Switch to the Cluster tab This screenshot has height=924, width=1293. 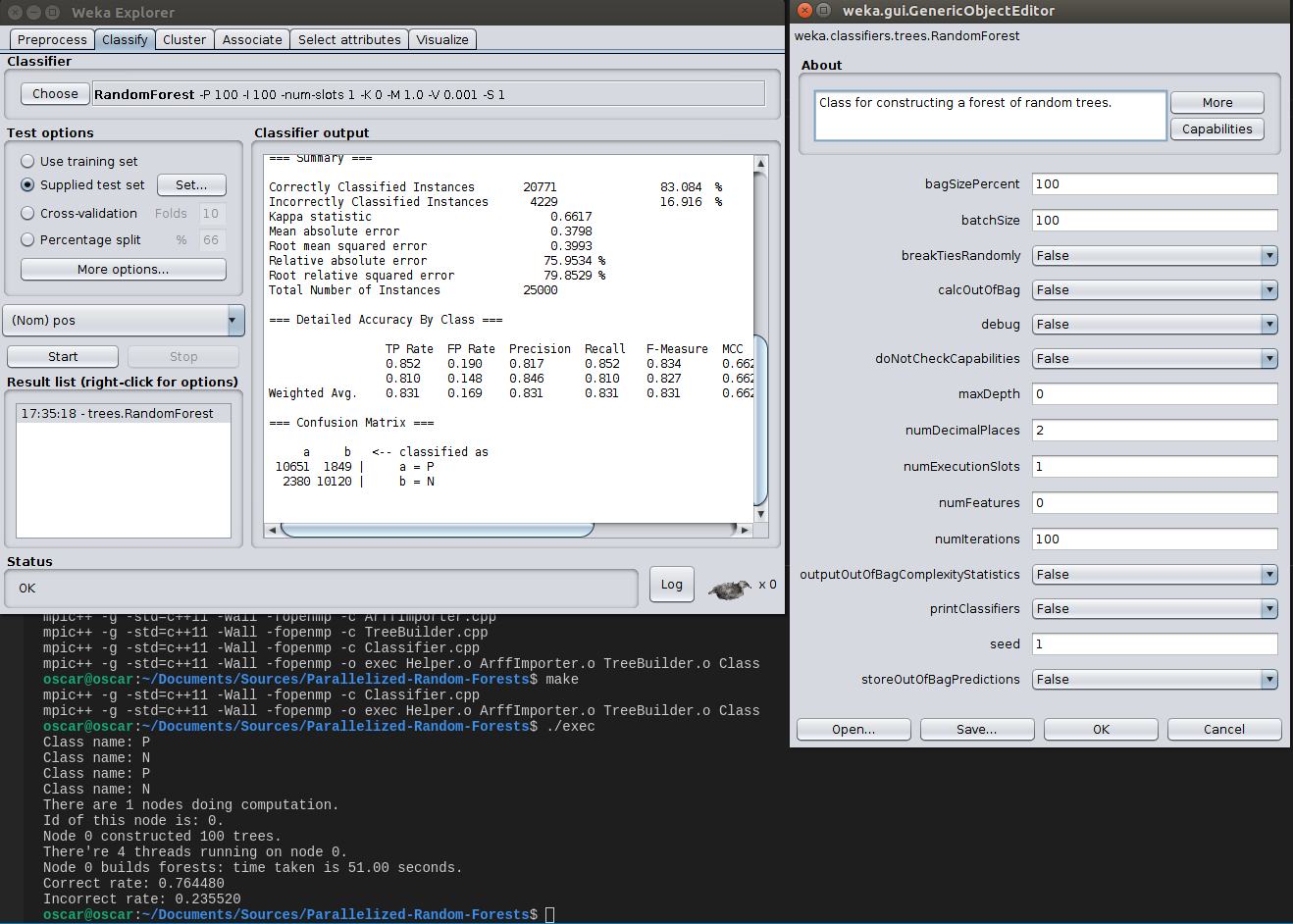tap(184, 39)
